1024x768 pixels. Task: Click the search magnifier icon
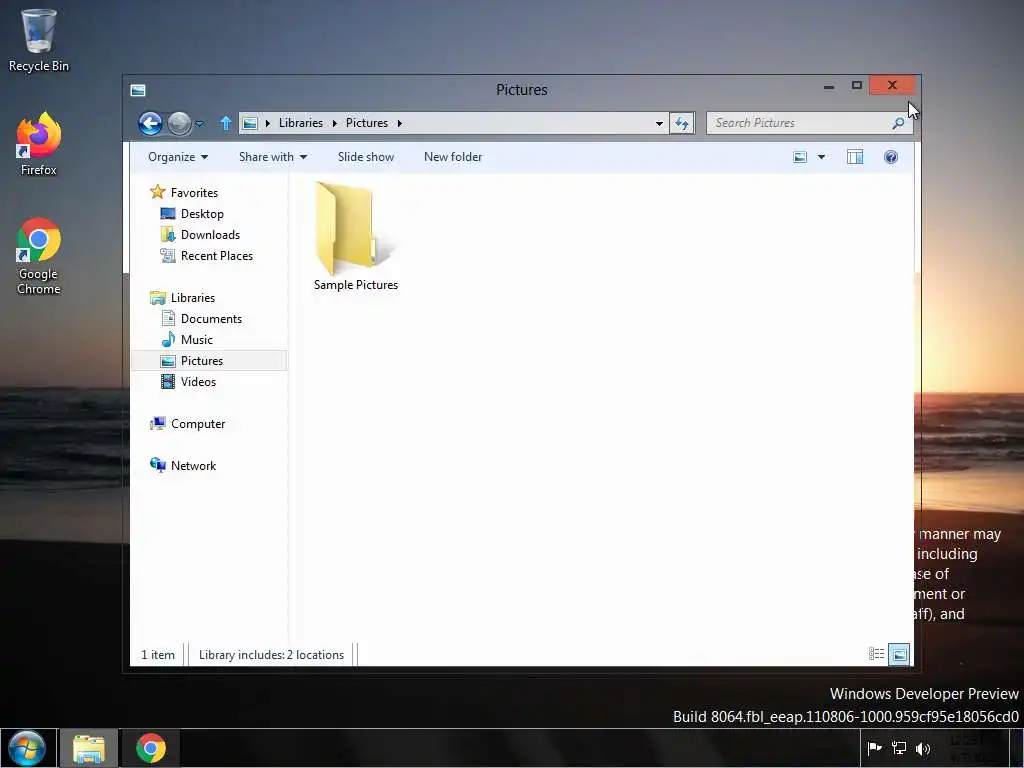(x=898, y=123)
